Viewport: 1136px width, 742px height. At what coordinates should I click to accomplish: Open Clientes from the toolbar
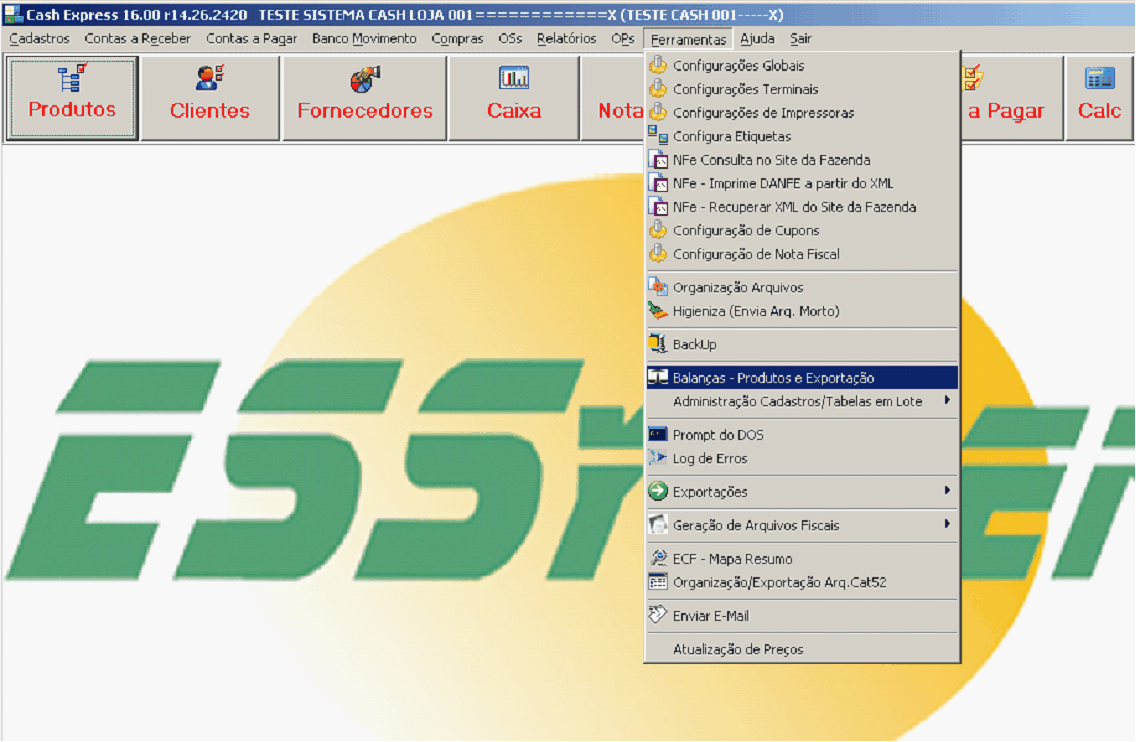point(210,98)
